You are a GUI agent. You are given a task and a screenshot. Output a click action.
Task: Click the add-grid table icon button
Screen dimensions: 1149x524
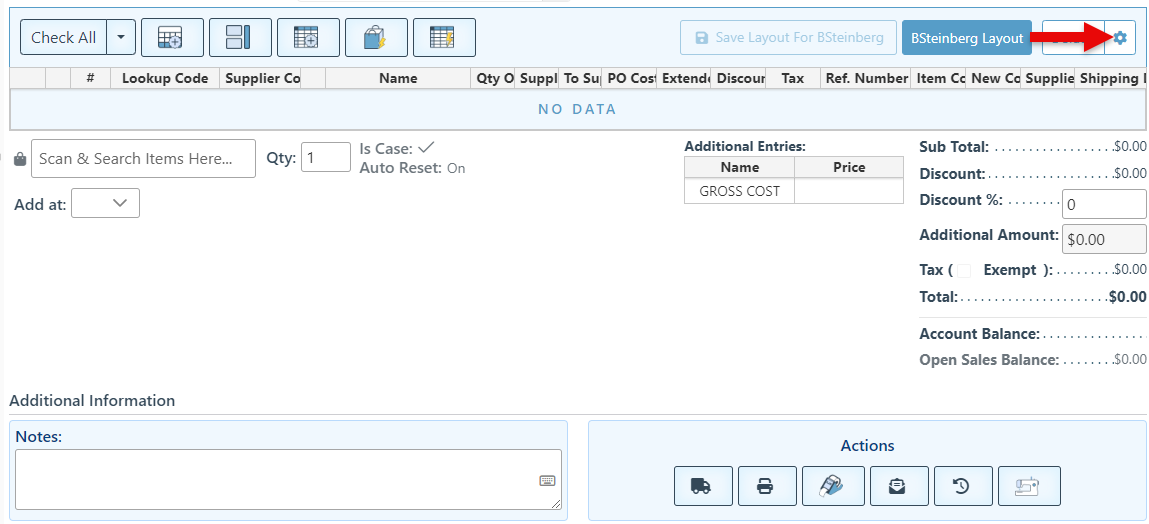[172, 38]
